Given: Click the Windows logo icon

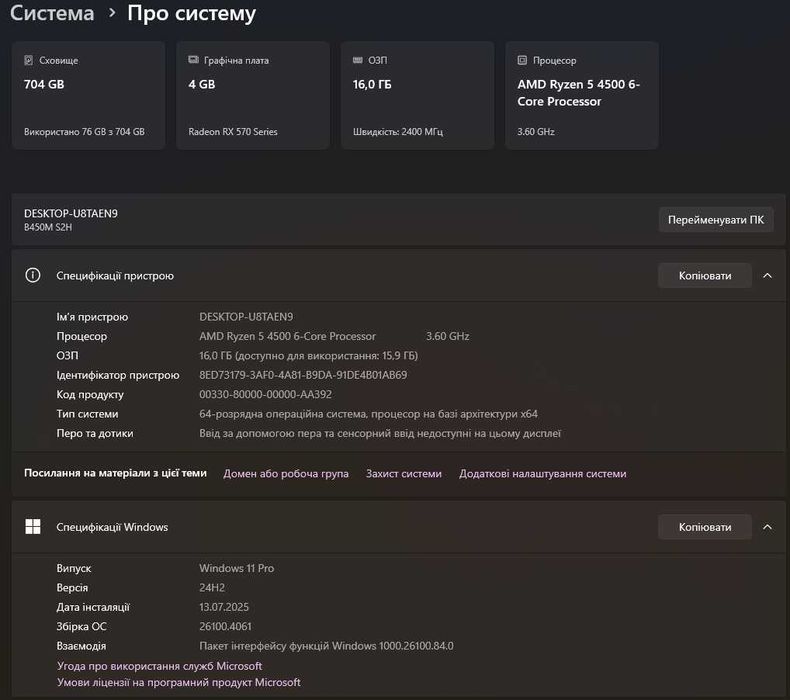Looking at the screenshot, I should (33, 527).
